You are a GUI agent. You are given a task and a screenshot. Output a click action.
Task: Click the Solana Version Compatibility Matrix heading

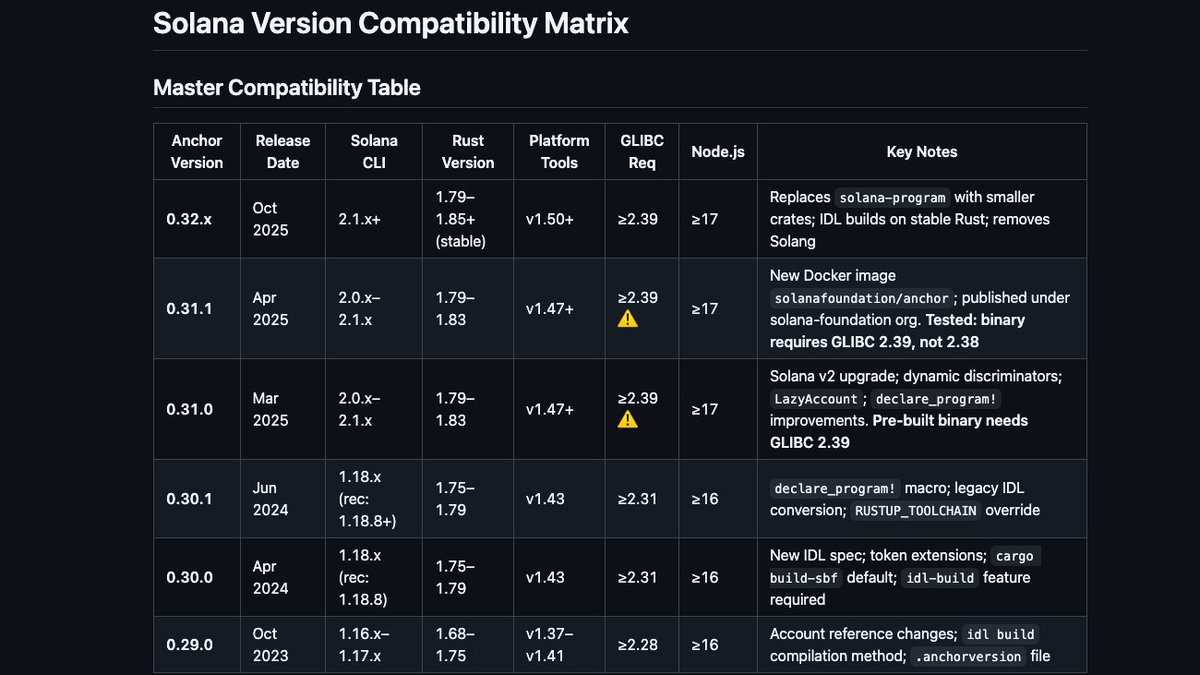click(x=391, y=23)
